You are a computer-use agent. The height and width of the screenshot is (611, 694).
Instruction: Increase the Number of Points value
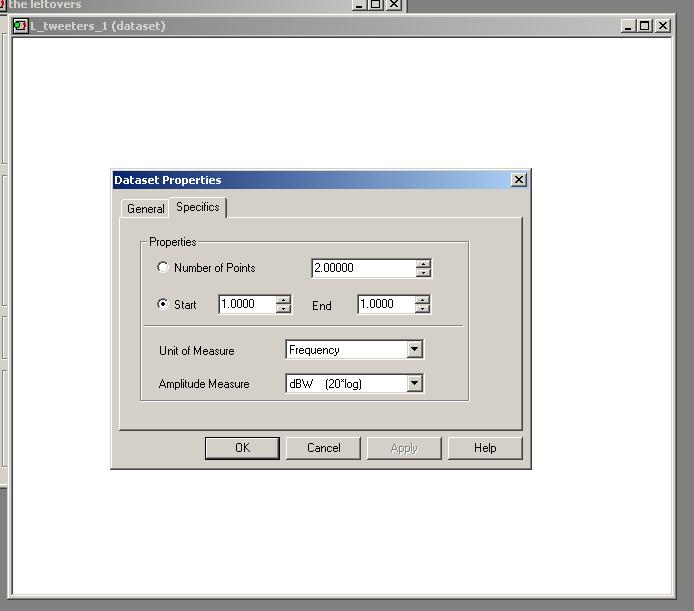coord(423,263)
